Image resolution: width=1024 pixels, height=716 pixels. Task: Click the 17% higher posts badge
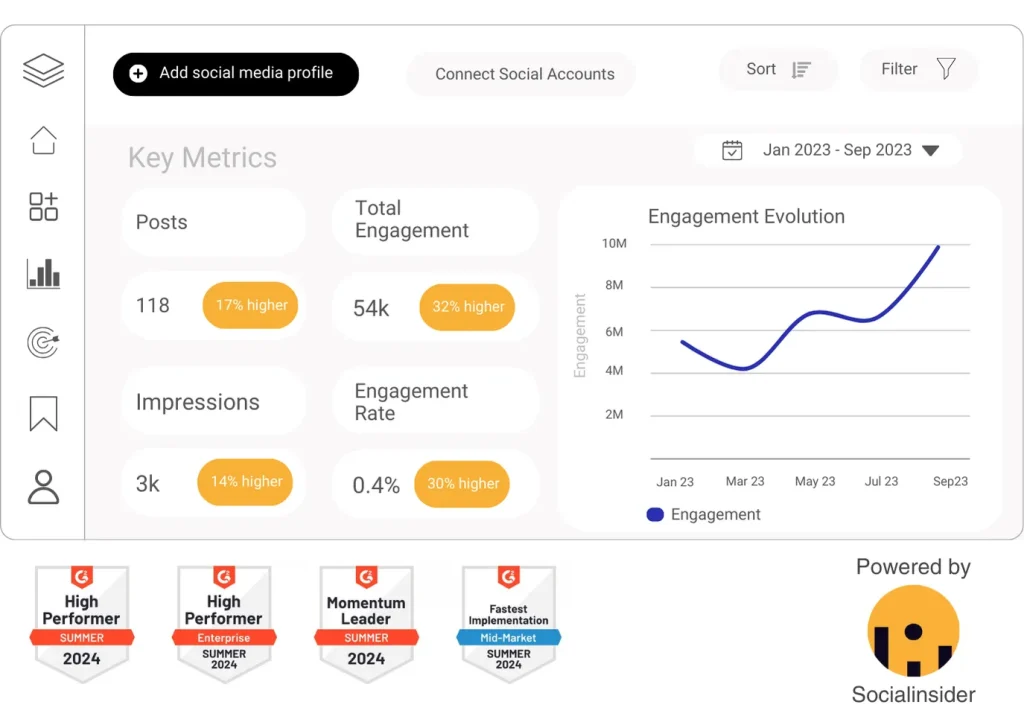click(x=251, y=305)
